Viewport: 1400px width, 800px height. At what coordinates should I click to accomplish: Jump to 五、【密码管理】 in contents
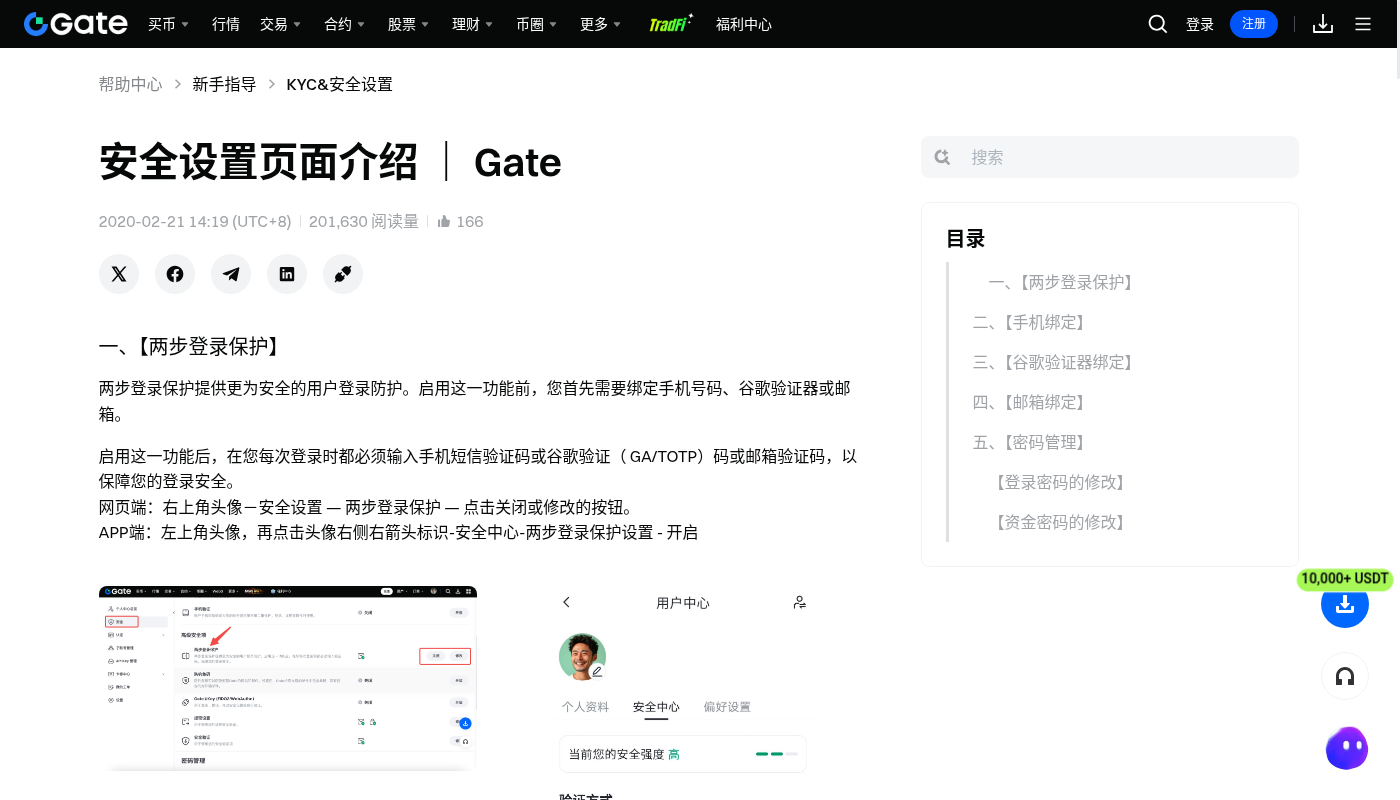1032,442
